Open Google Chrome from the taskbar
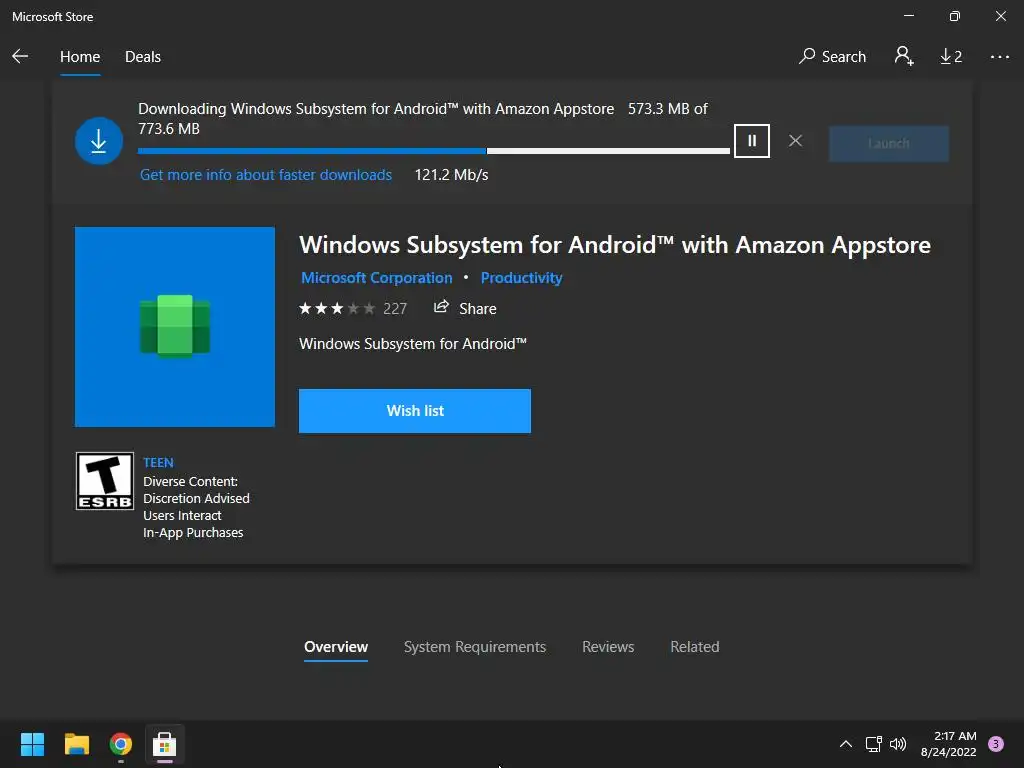1024x768 pixels. (121, 744)
